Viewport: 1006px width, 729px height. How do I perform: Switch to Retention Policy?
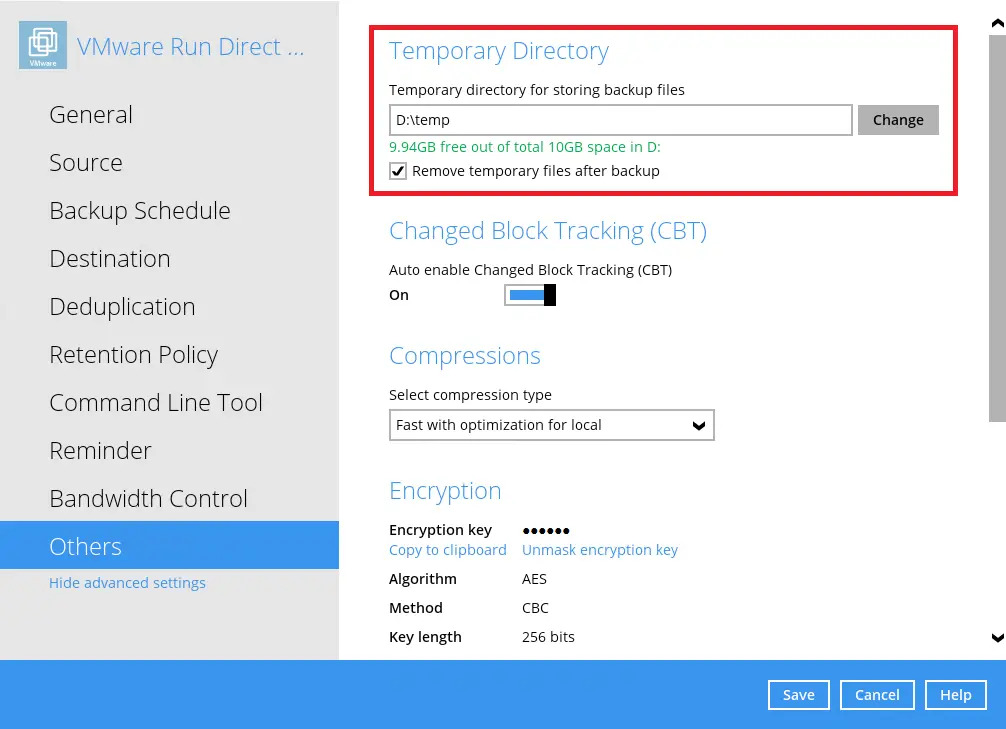(133, 355)
